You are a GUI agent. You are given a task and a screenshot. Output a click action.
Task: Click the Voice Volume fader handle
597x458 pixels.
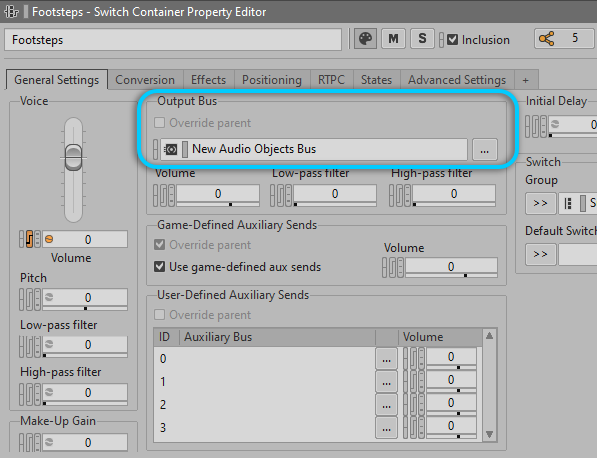(73, 157)
